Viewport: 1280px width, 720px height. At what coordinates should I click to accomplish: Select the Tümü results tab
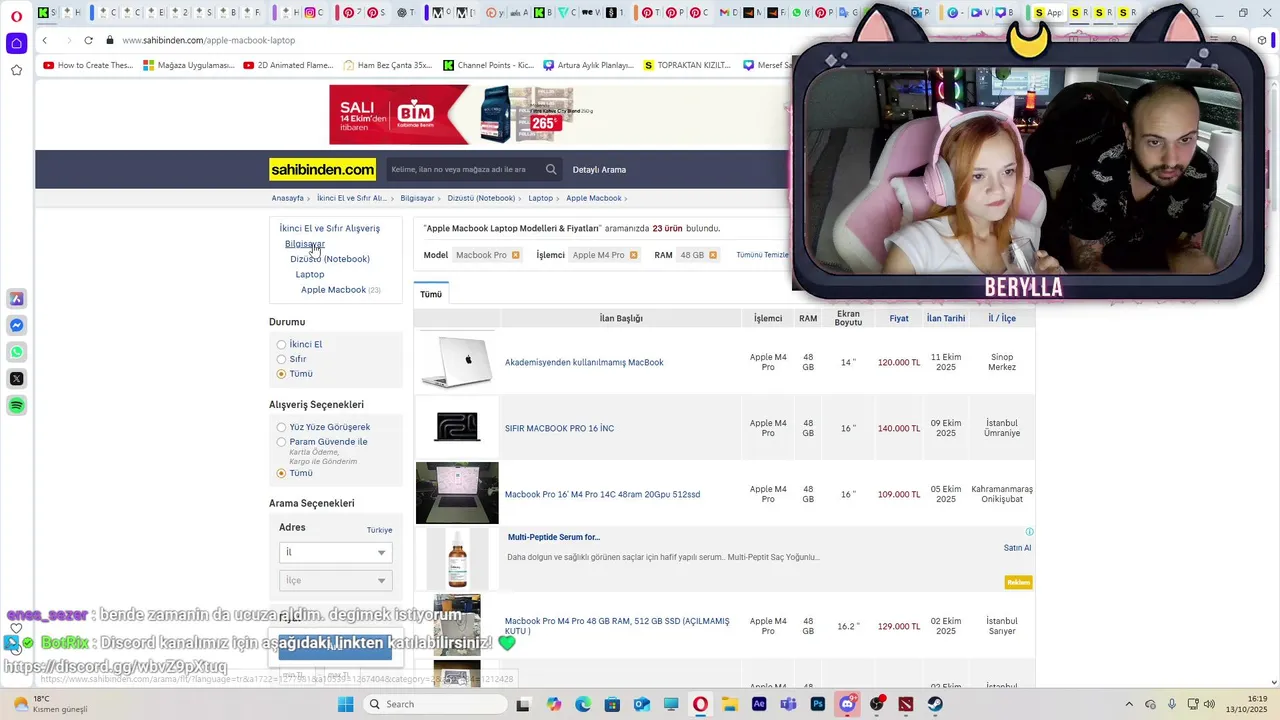pyautogui.click(x=431, y=294)
